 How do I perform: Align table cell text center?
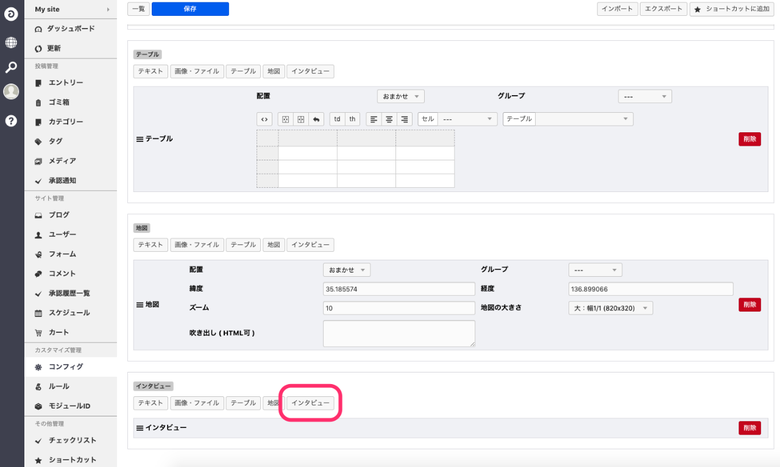coord(388,119)
